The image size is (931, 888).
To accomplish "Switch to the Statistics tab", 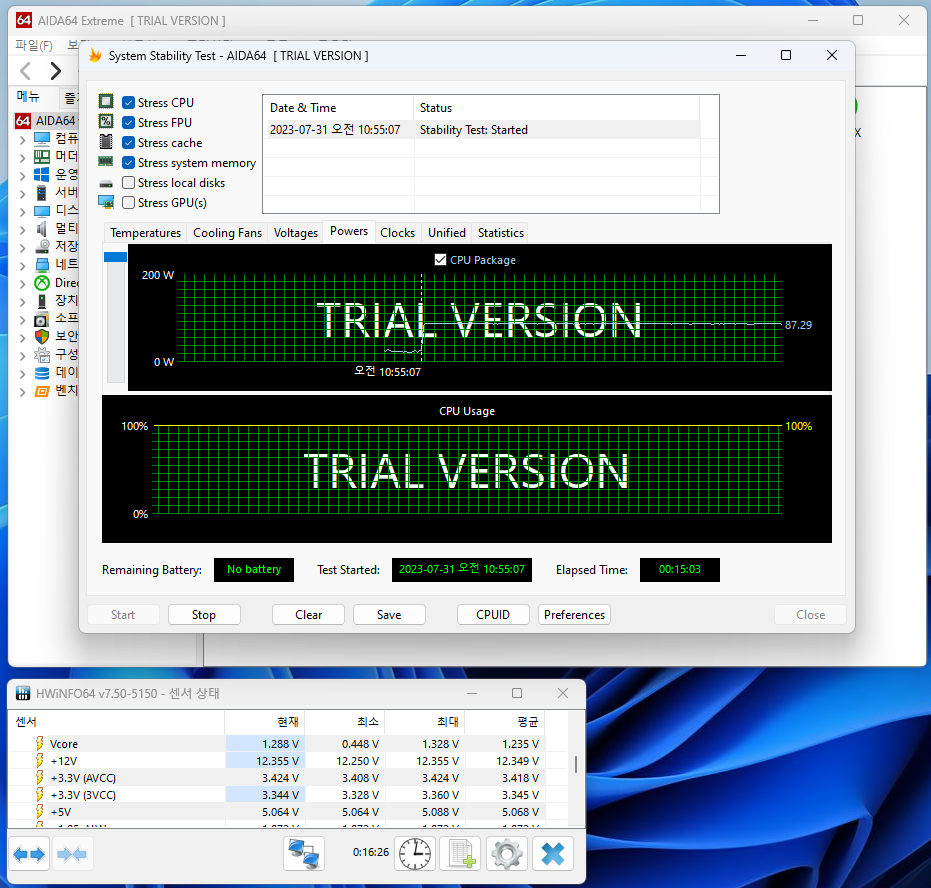I will click(501, 233).
